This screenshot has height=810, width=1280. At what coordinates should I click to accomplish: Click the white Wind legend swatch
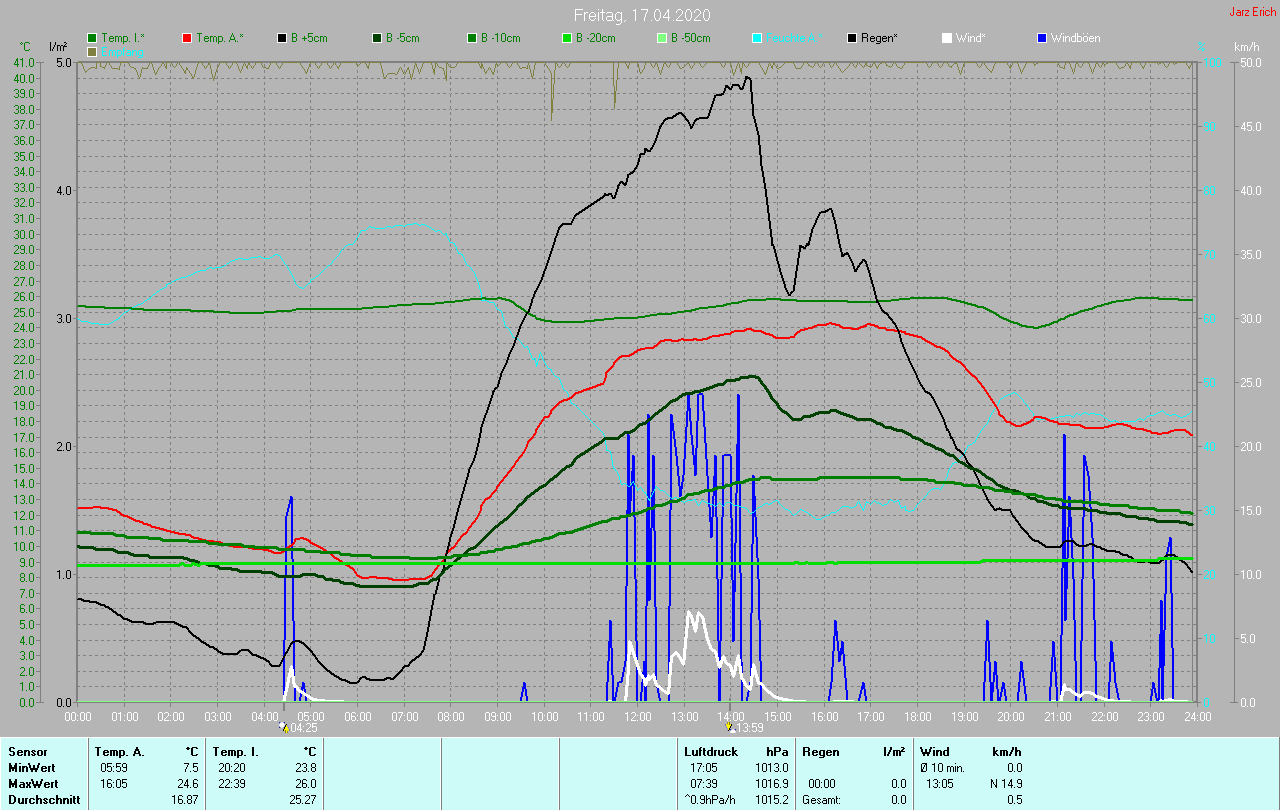[x=947, y=38]
